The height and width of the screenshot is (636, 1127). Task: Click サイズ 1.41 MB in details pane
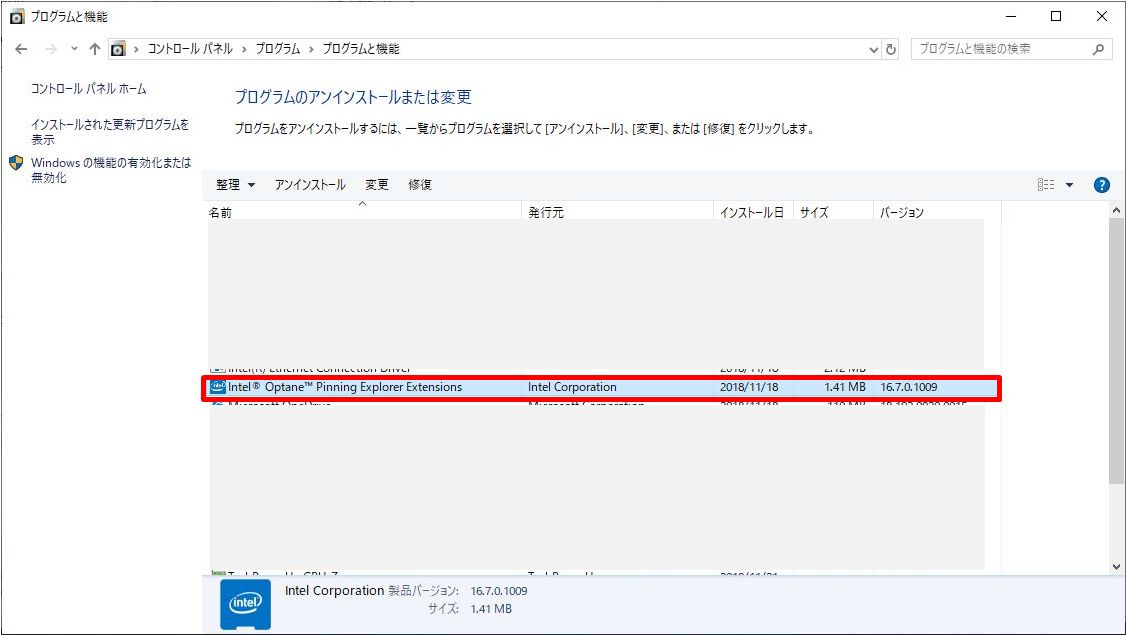coord(470,609)
